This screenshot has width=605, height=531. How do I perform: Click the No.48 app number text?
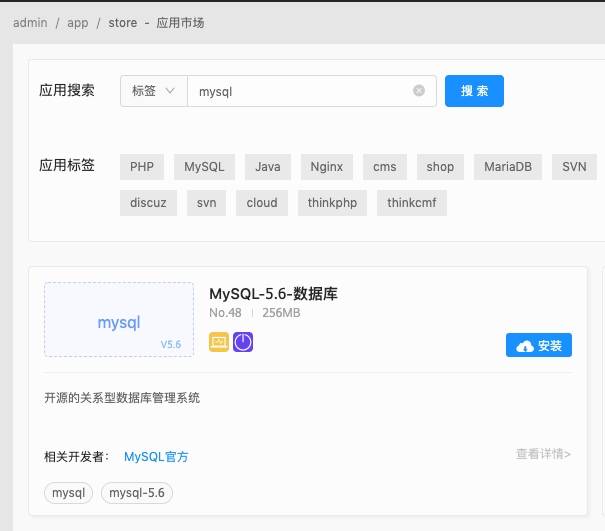[225, 313]
